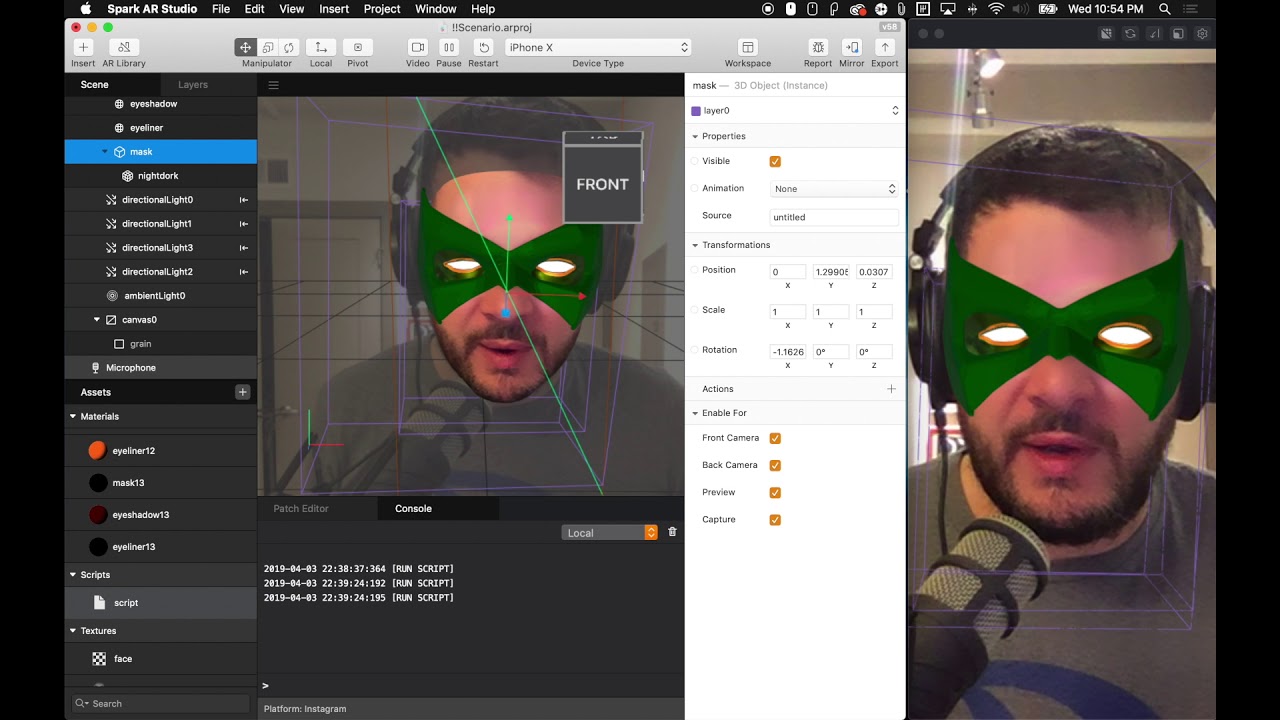Click the Position Y input field
The image size is (1280, 720).
tap(831, 272)
